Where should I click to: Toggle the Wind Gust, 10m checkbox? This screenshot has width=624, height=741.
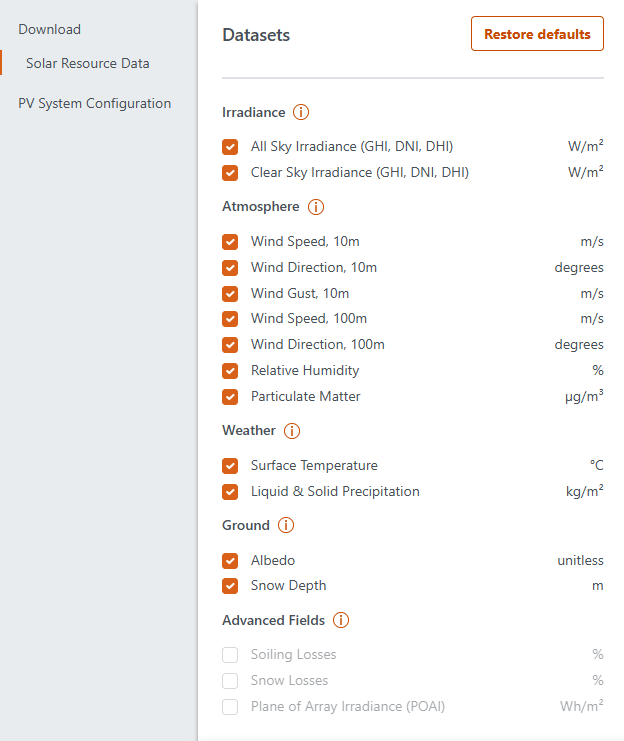tap(230, 294)
